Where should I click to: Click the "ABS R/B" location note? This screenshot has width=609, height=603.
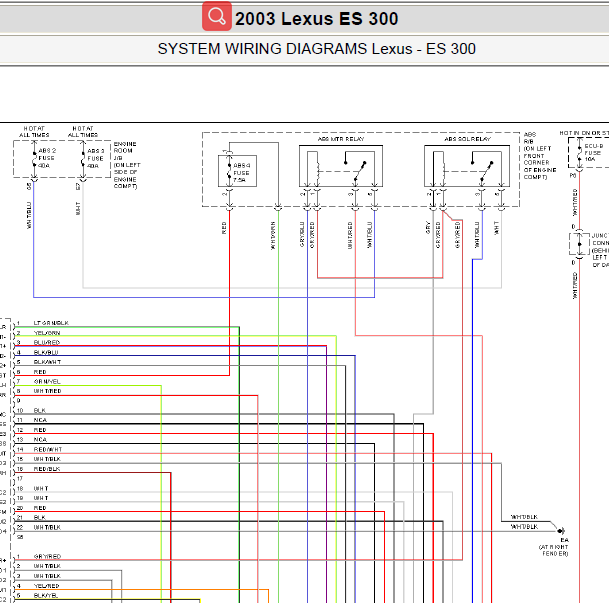tap(539, 156)
